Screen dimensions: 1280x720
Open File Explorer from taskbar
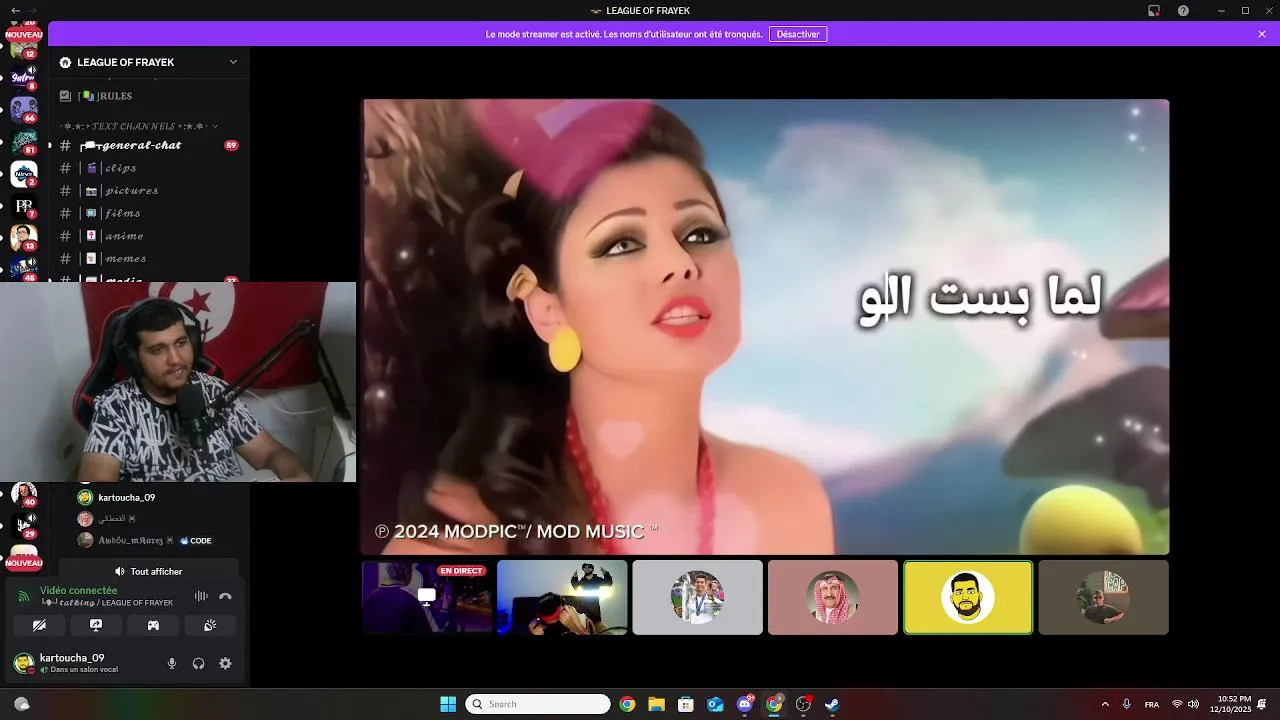pyautogui.click(x=656, y=704)
